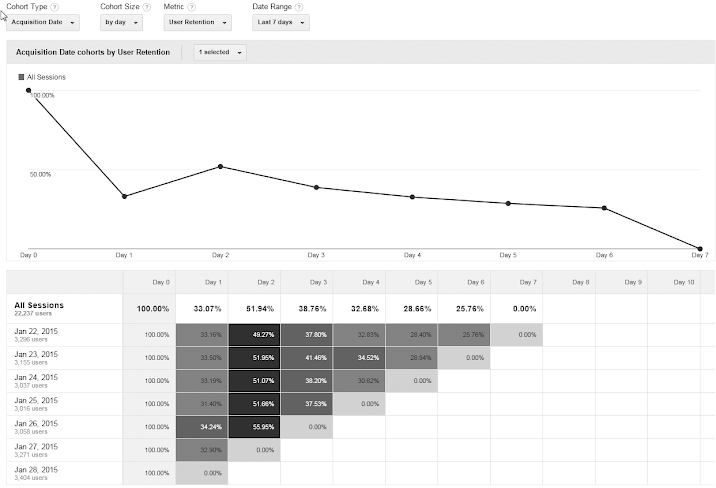Click the All Sessions legend square
This screenshot has height=488, width=716.
[x=21, y=77]
